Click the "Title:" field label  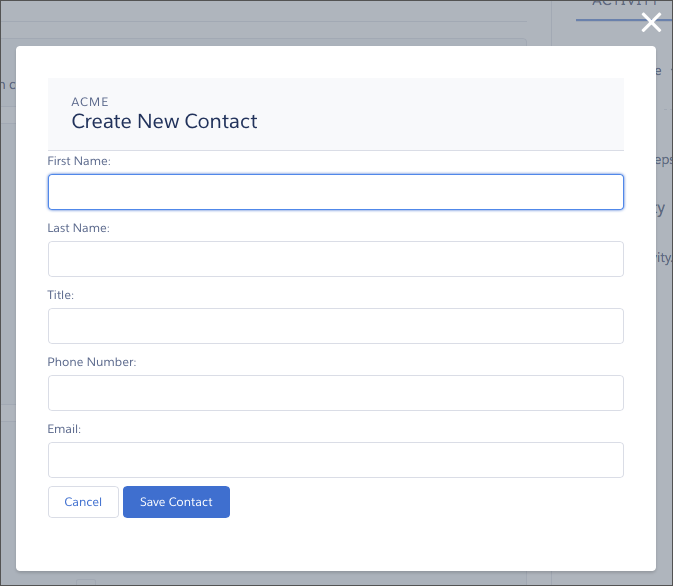coord(61,295)
